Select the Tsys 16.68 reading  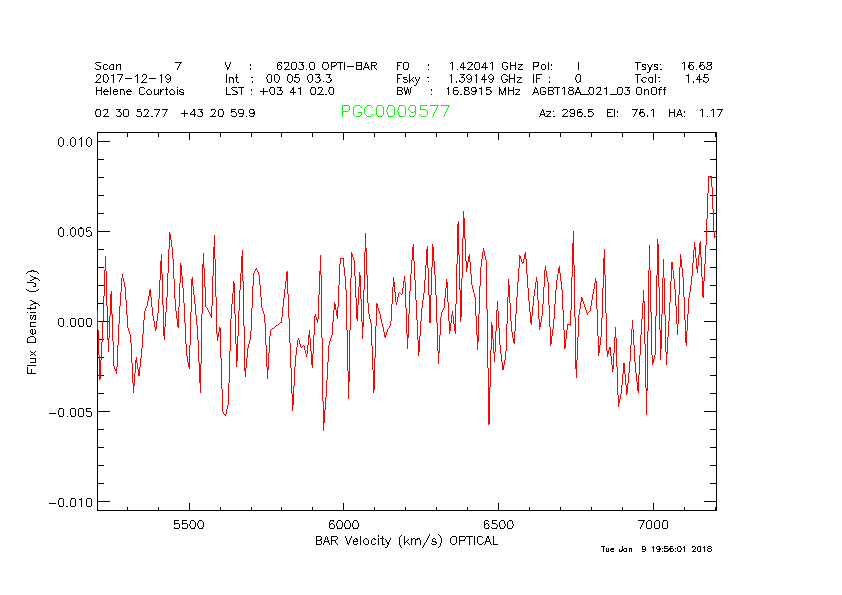tap(673, 66)
